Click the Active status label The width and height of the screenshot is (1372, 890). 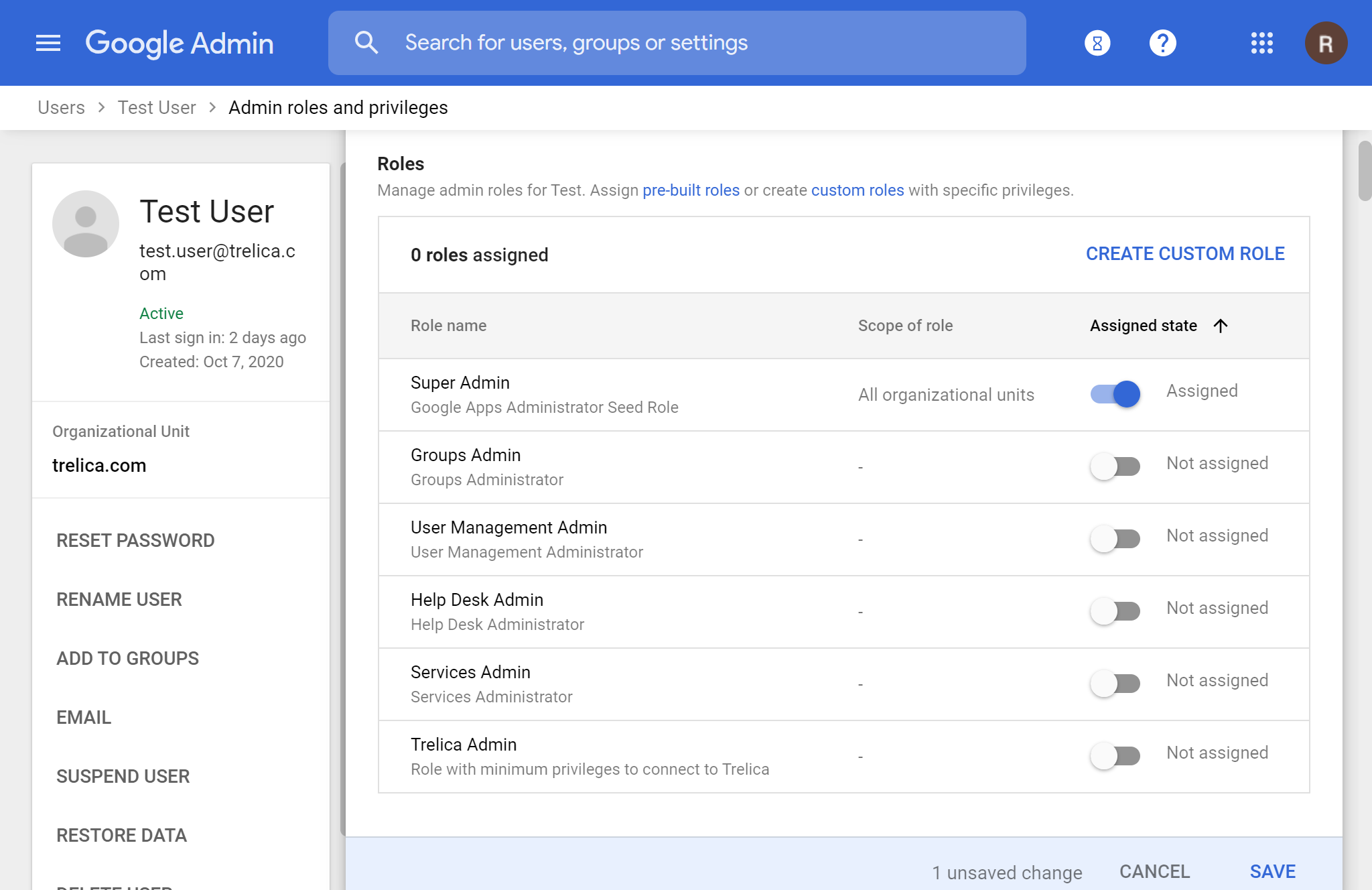161,313
